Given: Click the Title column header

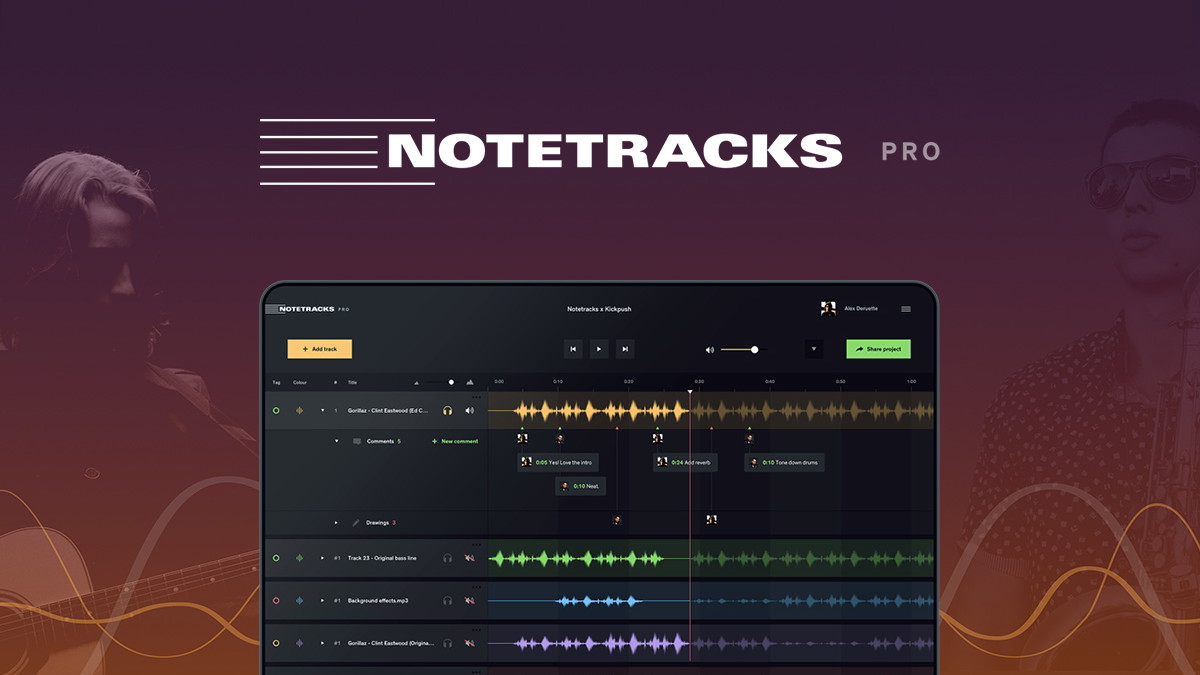Looking at the screenshot, I should pyautogui.click(x=352, y=382).
